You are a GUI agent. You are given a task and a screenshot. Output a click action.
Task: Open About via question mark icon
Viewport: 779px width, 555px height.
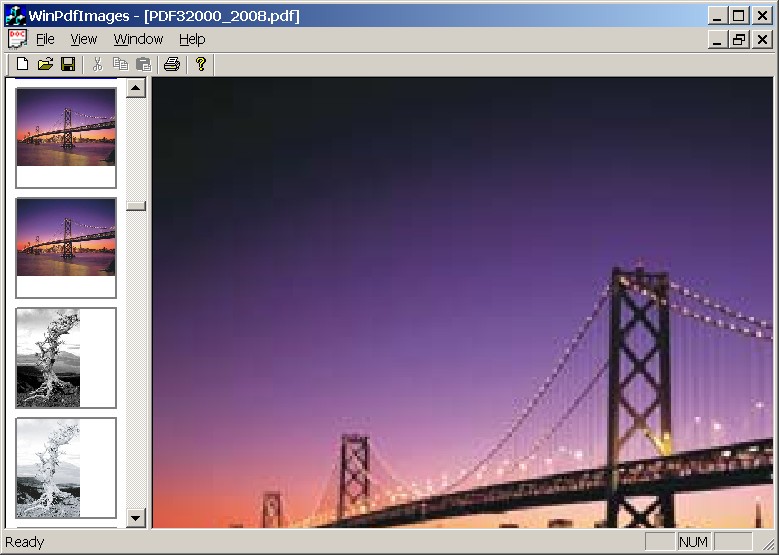pos(201,65)
